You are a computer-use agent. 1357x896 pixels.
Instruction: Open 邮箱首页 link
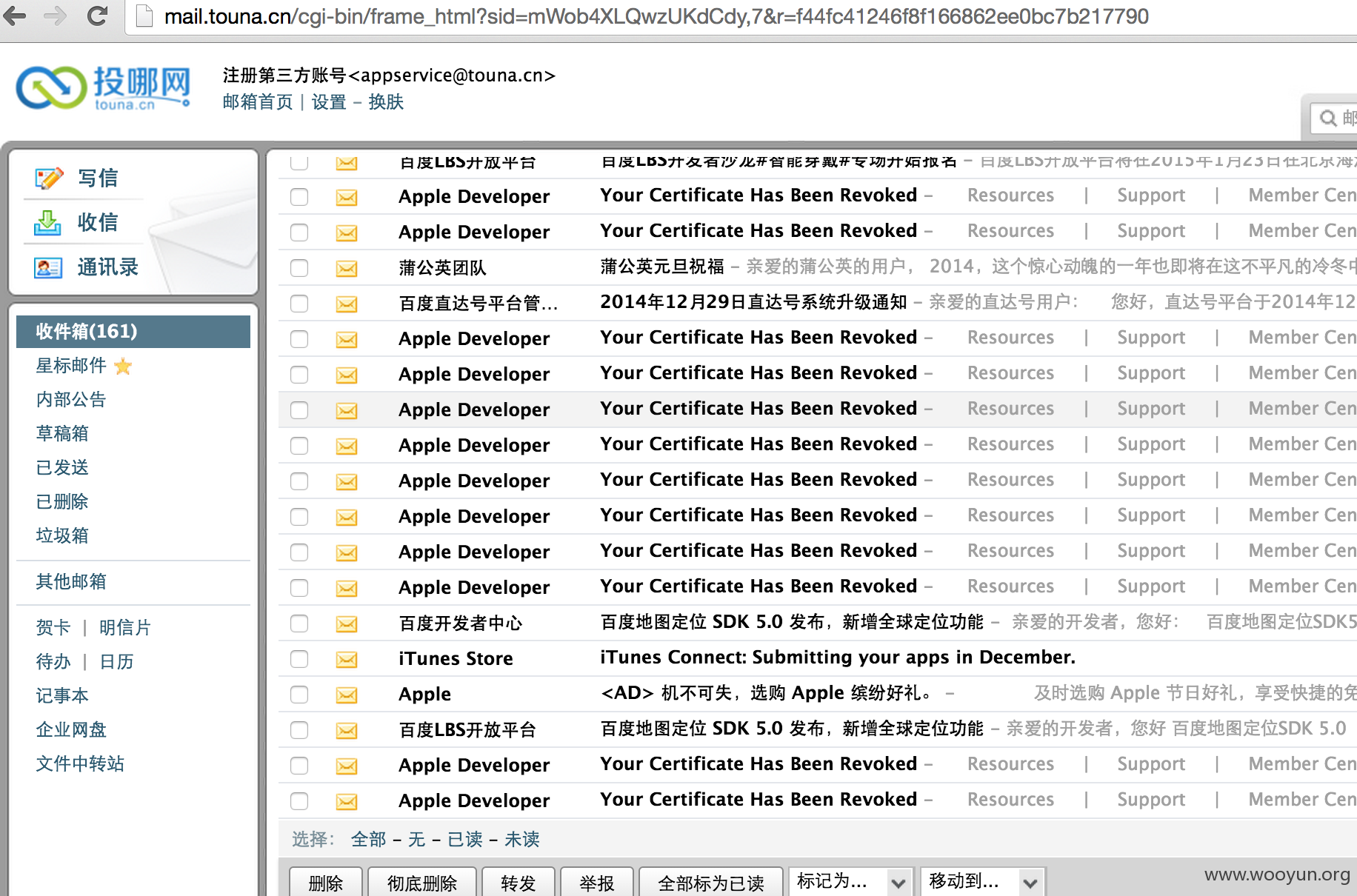tap(258, 101)
